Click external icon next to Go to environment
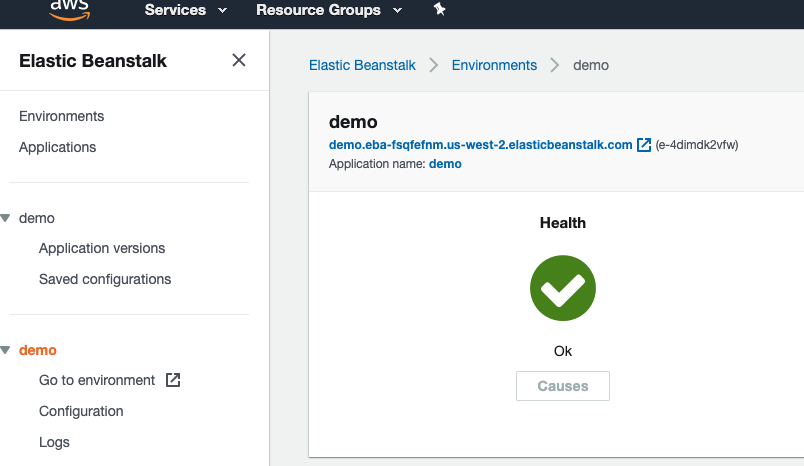The image size is (804, 466). click(x=173, y=380)
